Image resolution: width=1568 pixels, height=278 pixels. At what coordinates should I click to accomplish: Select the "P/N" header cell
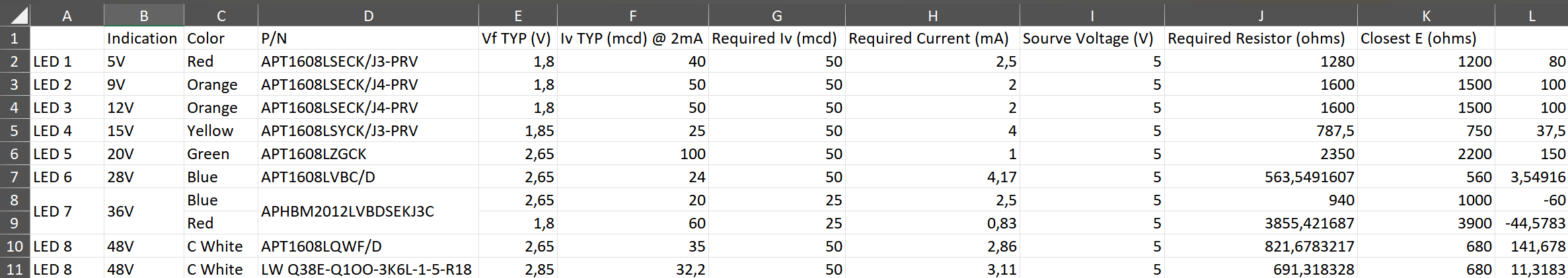point(368,38)
